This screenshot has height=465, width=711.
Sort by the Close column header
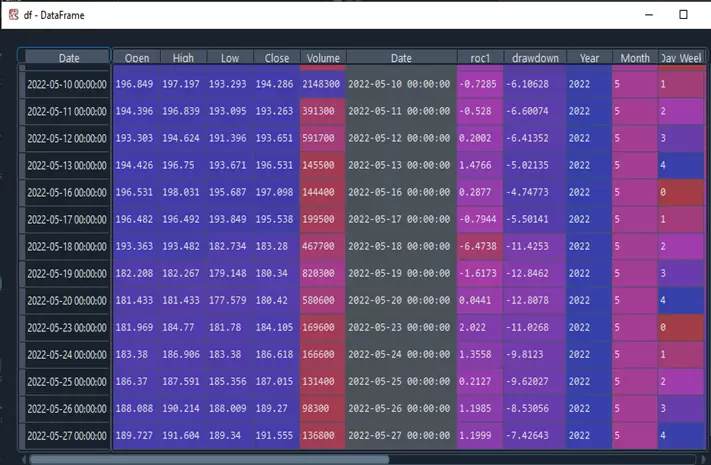coord(277,58)
